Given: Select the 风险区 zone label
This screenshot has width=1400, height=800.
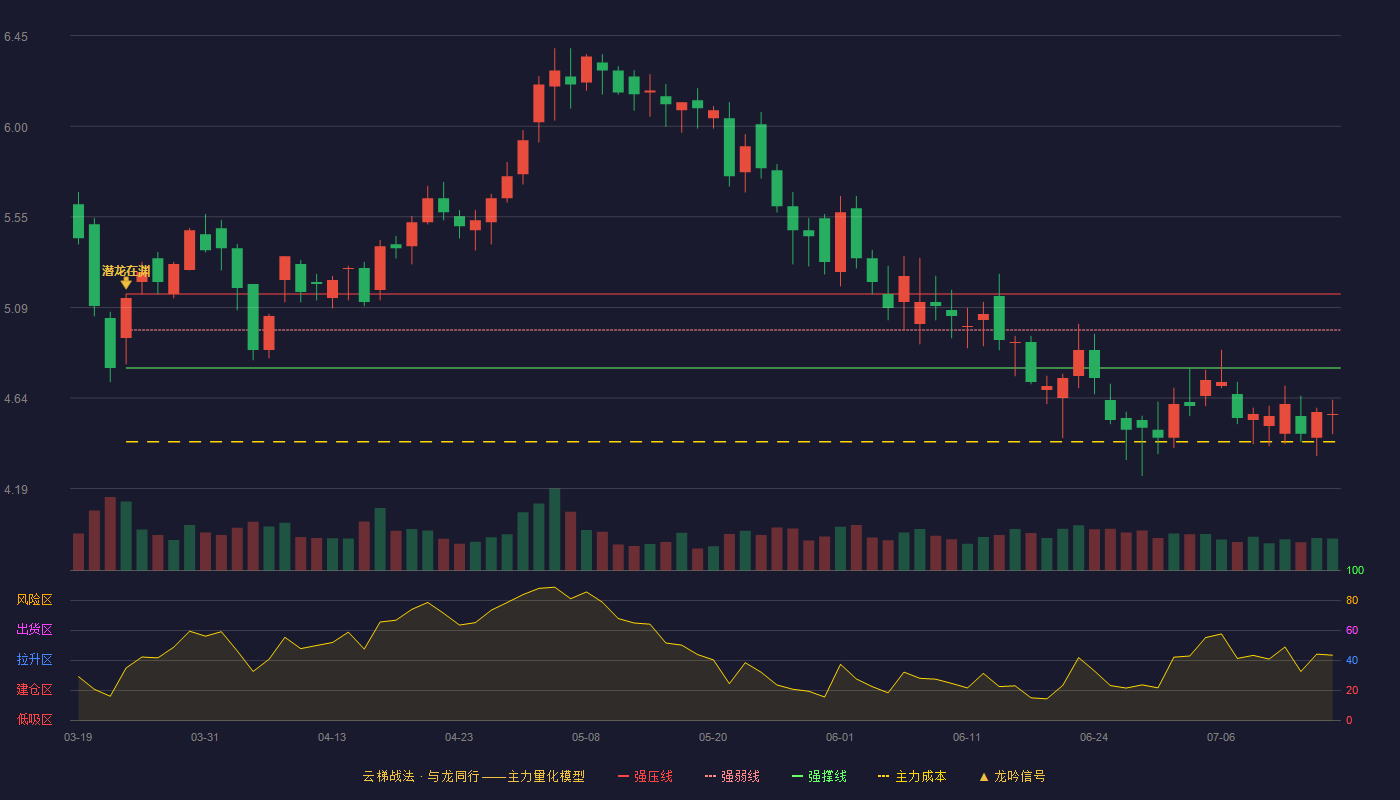Looking at the screenshot, I should [34, 600].
